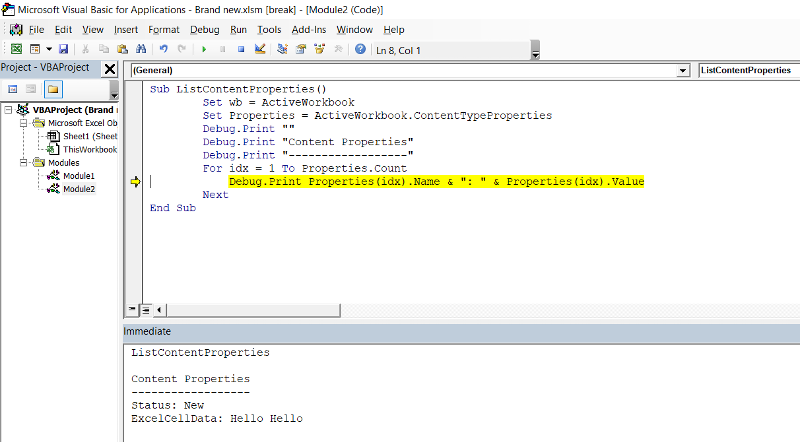Click the Paste clipboard icon
This screenshot has width=800, height=442.
[122, 49]
